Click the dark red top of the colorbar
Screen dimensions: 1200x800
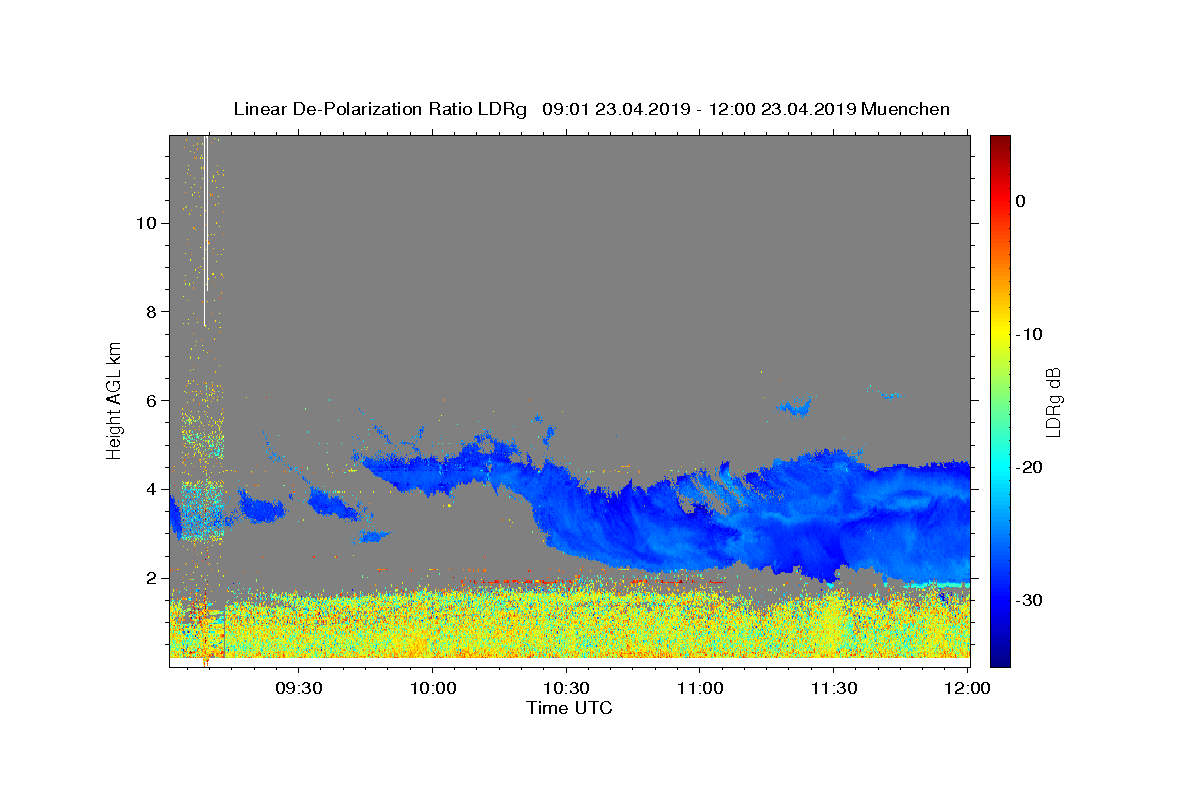click(x=1000, y=142)
